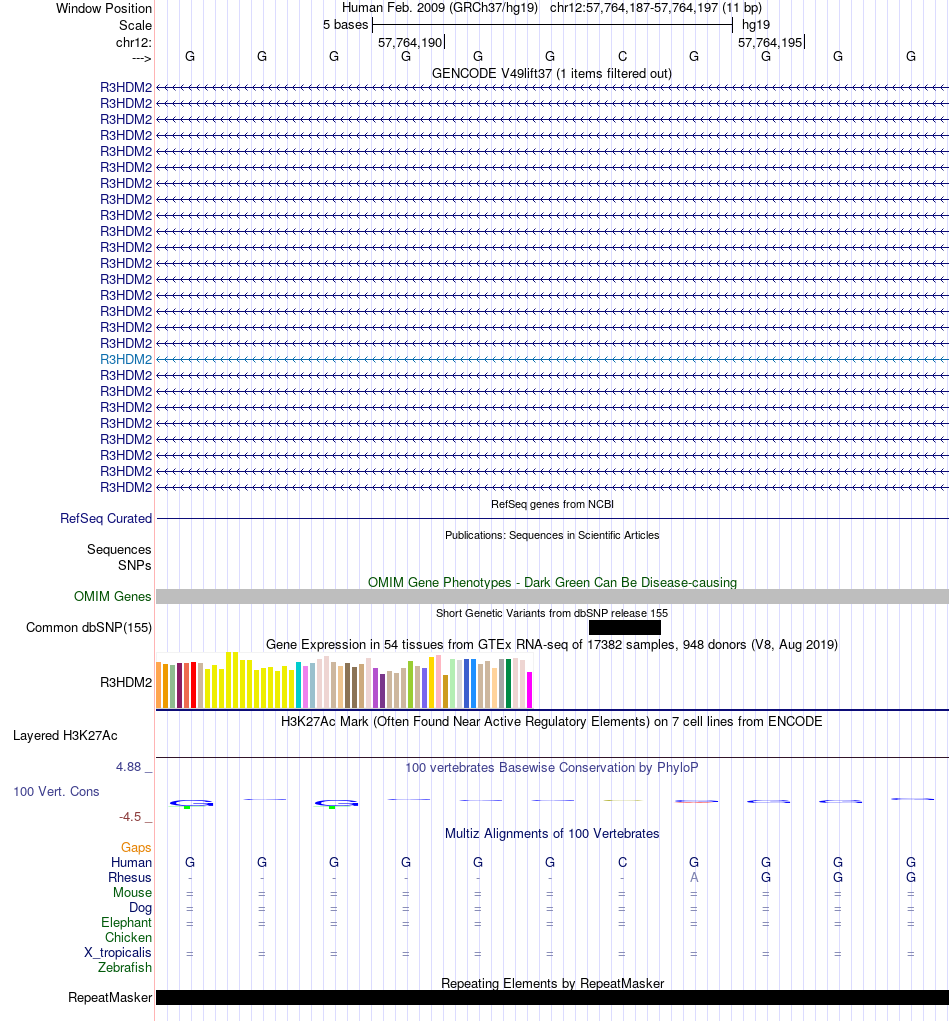Click the Mouse alignment row label
This screenshot has width=950, height=1021.
(x=132, y=892)
